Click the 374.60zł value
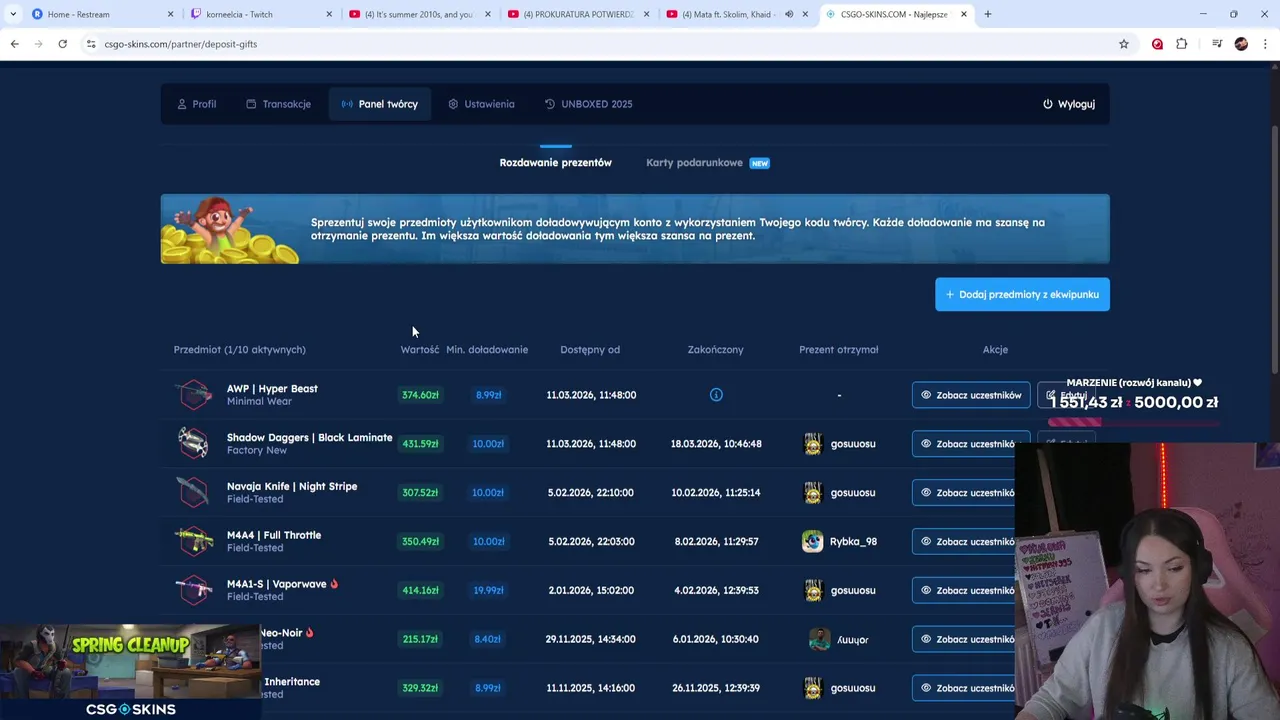The height and width of the screenshot is (720, 1280). click(420, 395)
